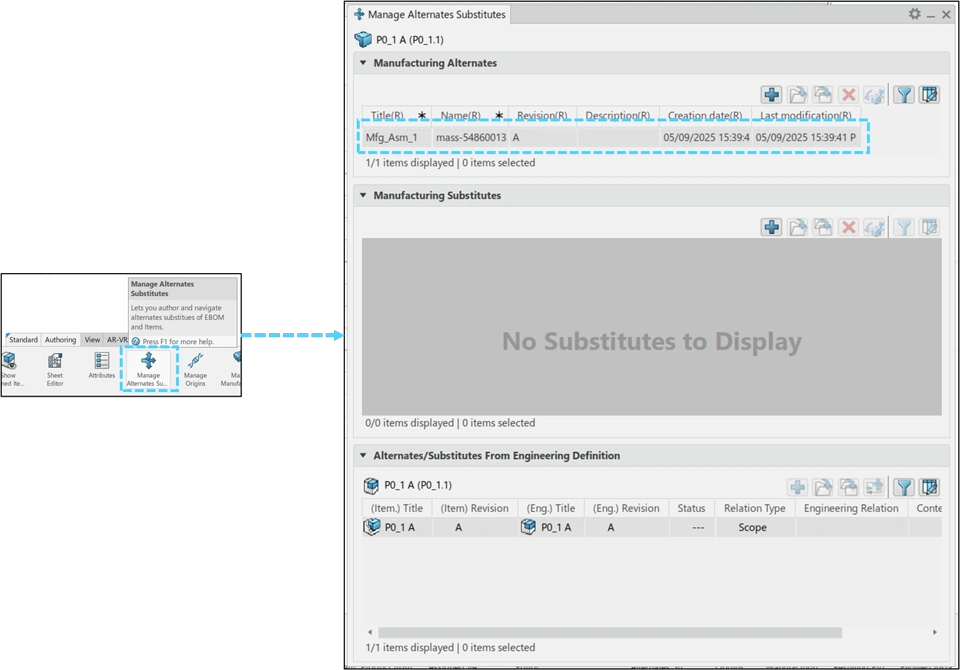960x670 pixels.
Task: Select the P0_1 A engineering title cell
Action: [x=551, y=527]
